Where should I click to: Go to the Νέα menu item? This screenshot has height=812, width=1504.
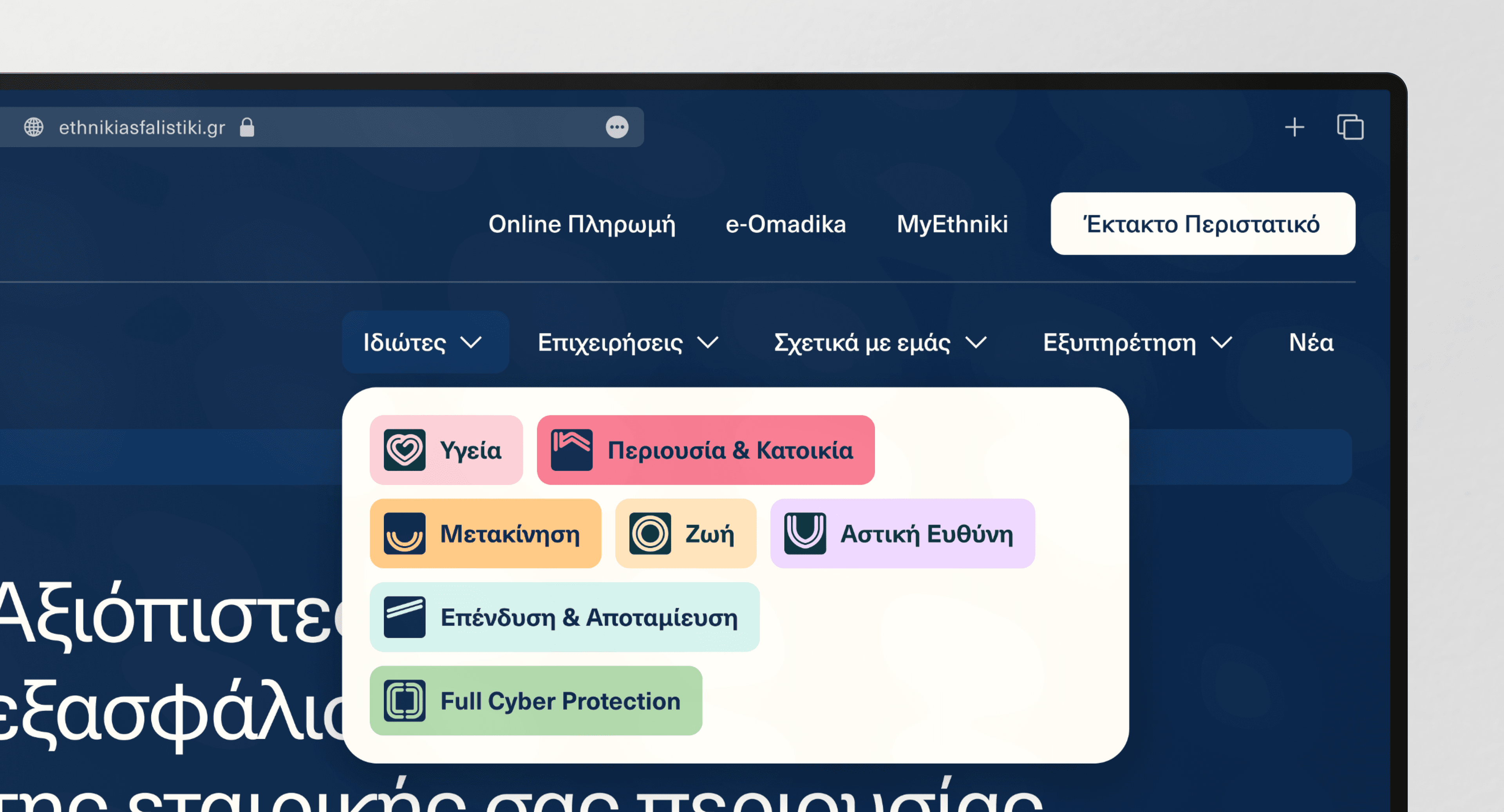coord(1311,342)
